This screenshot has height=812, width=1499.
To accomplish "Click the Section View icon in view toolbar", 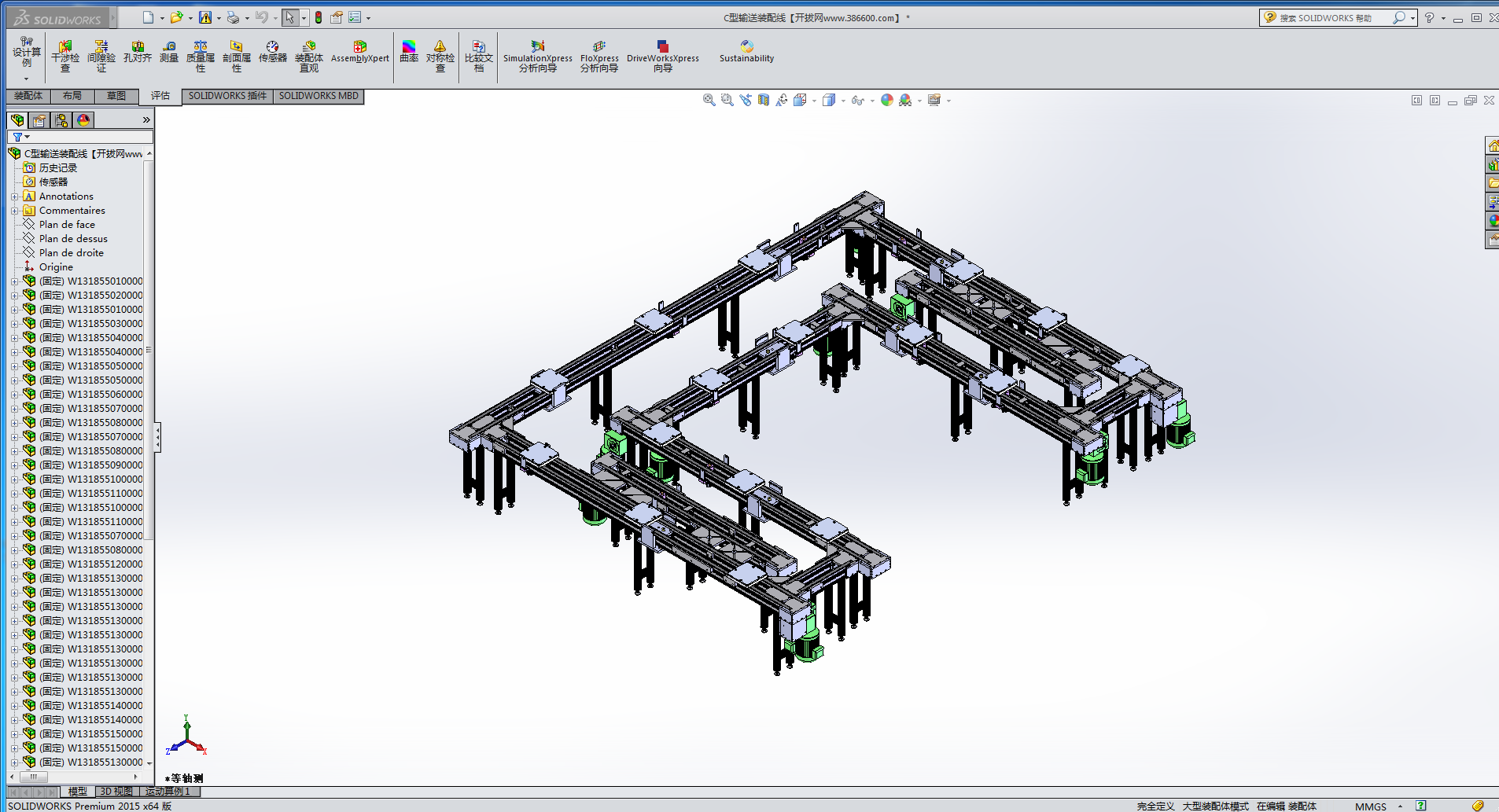I will (x=763, y=100).
